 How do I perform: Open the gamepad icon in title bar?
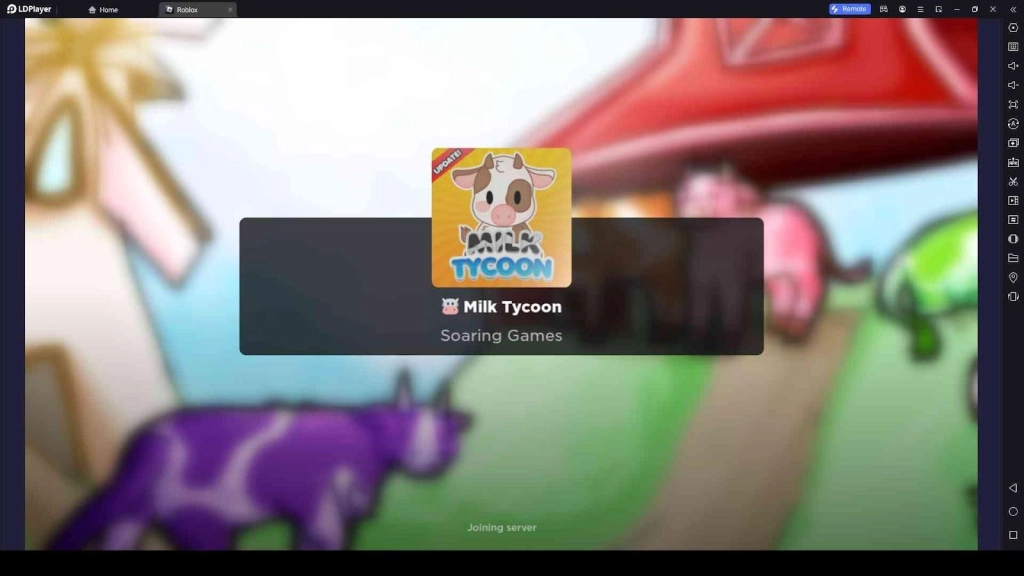(x=884, y=9)
